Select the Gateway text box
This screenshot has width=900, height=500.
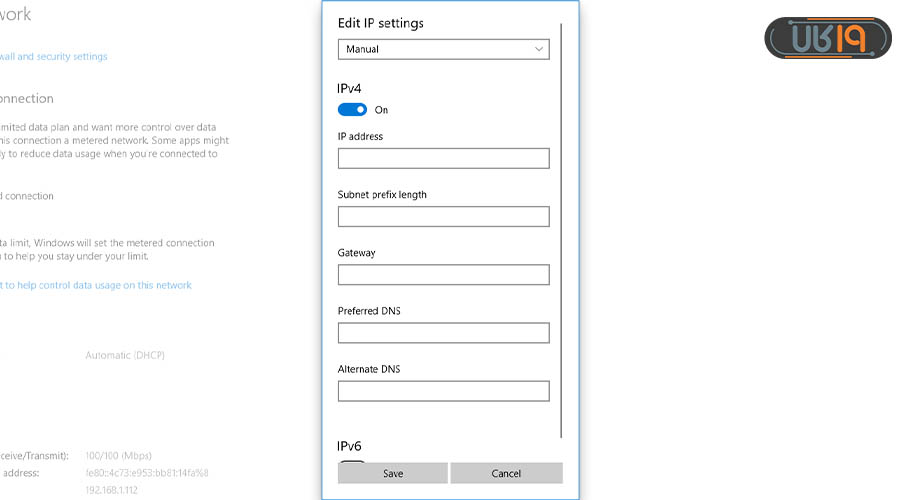tap(443, 274)
